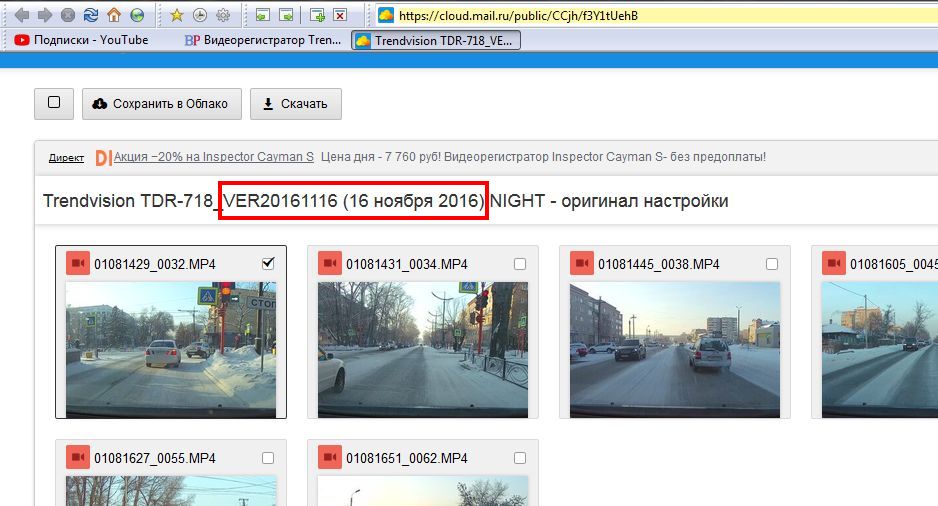Open favorites with the star icon

(177, 15)
